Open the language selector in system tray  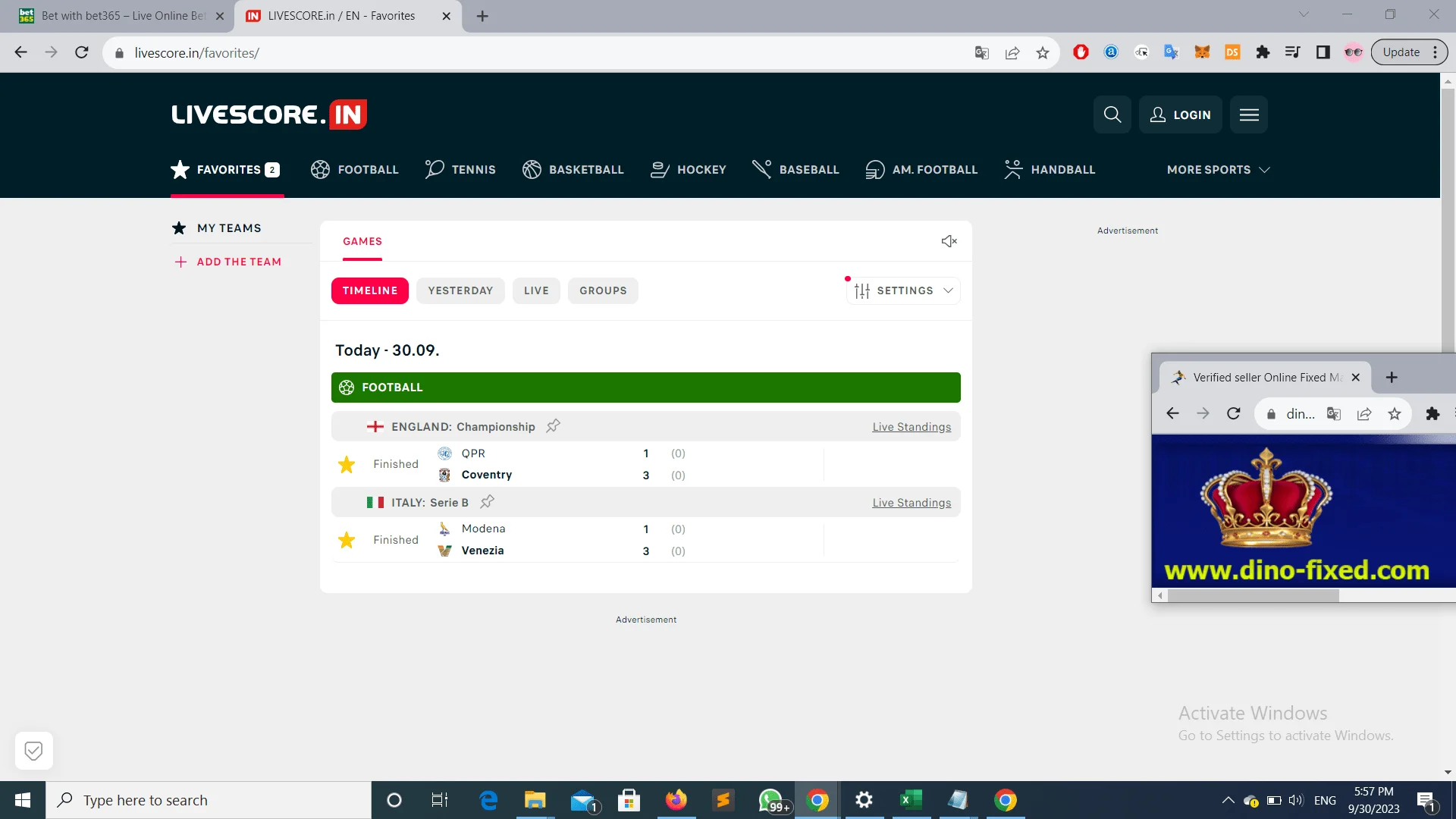pos(1325,799)
